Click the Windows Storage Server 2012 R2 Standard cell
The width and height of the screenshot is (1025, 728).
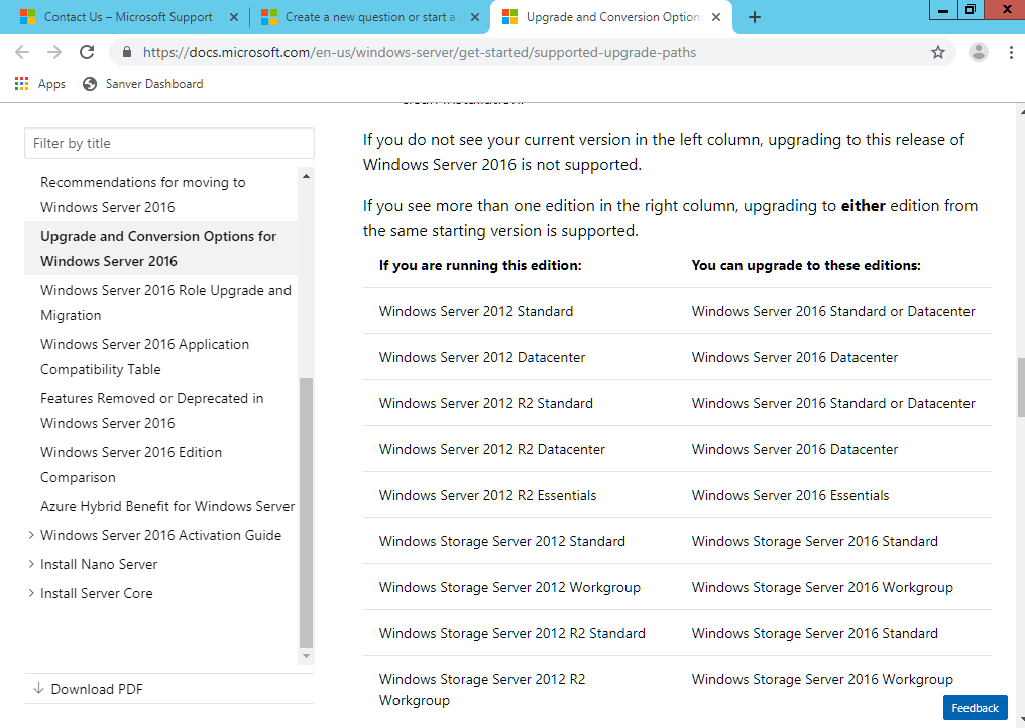point(512,633)
